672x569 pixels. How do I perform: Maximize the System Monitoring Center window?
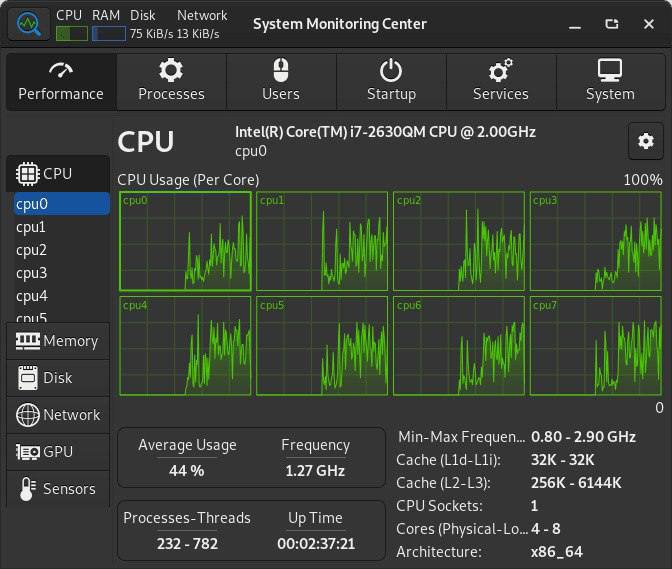pyautogui.click(x=612, y=24)
